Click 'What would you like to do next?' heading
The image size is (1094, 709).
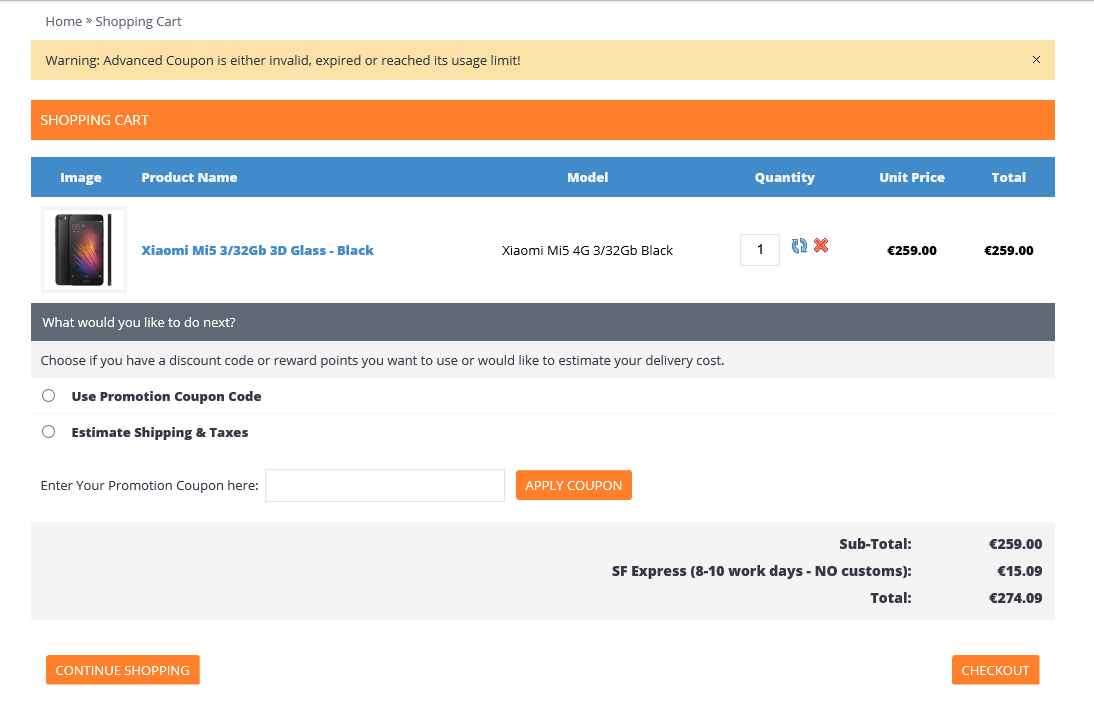(x=139, y=322)
